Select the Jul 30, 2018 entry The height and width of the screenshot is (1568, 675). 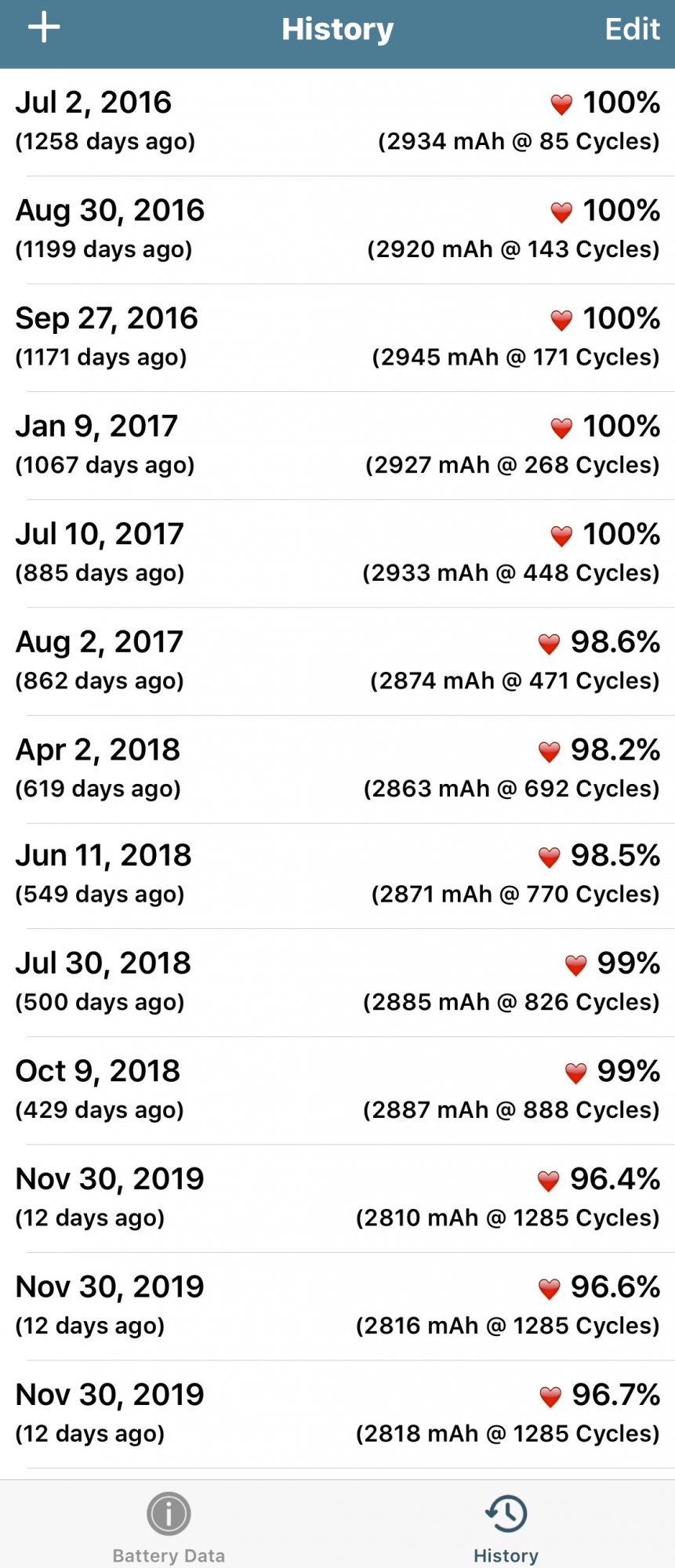337,982
